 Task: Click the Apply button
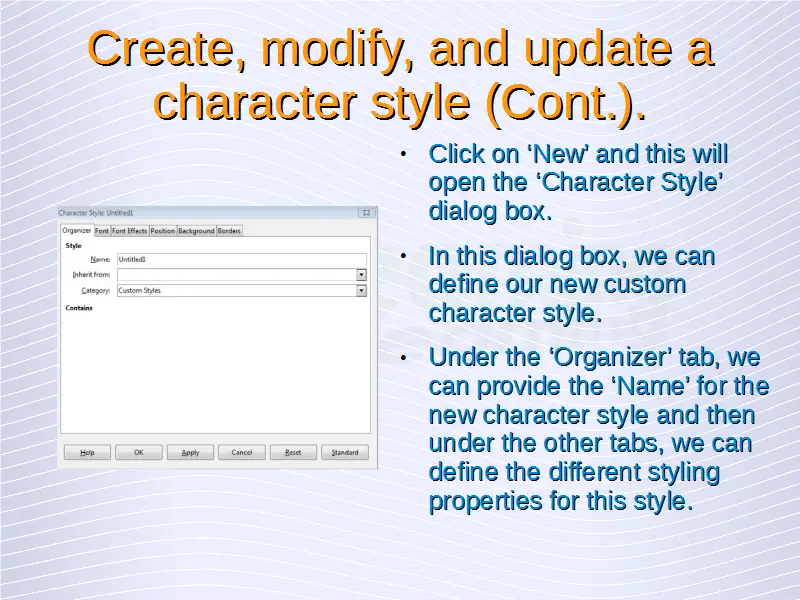[x=190, y=452]
